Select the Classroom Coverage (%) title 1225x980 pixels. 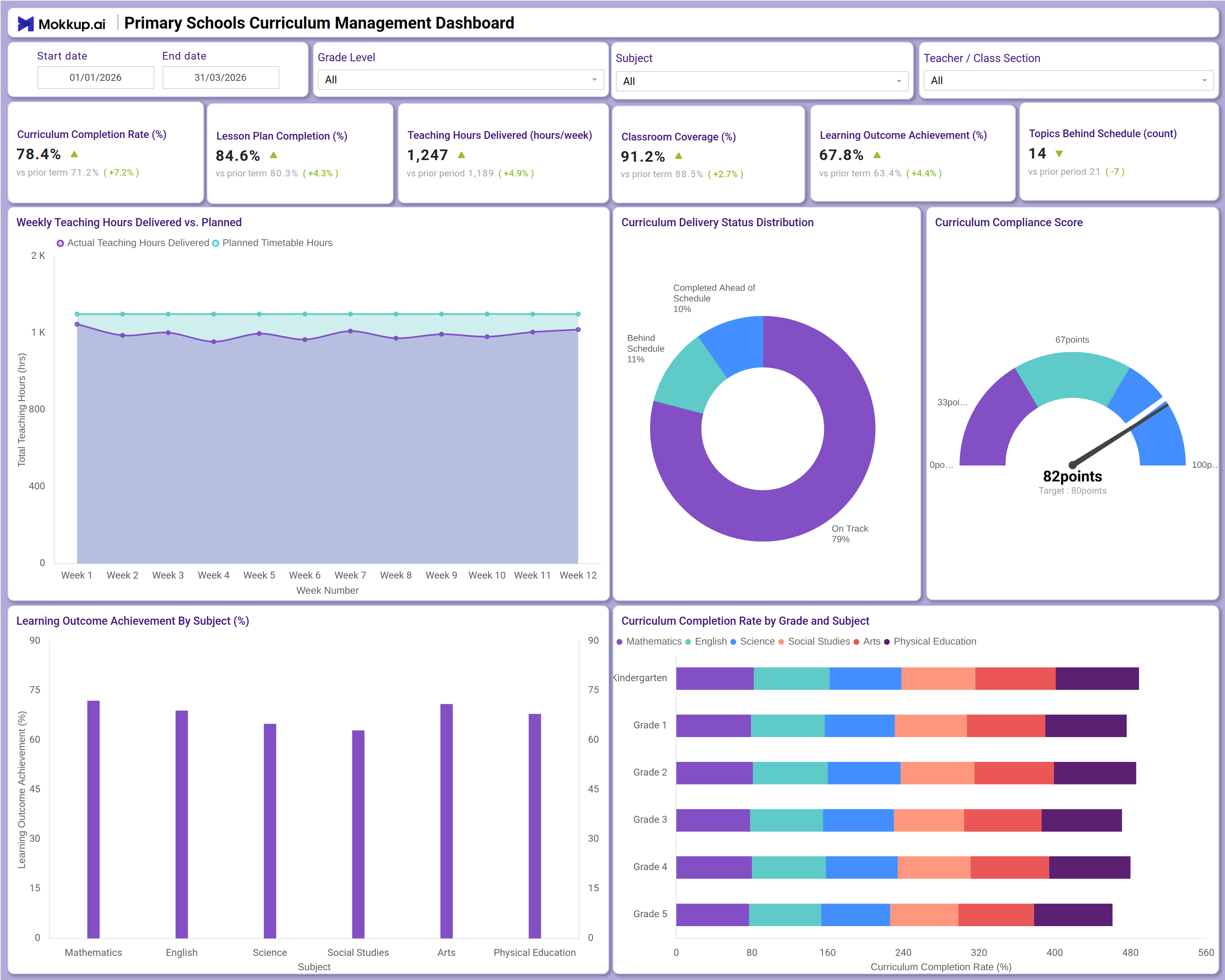tap(678, 137)
